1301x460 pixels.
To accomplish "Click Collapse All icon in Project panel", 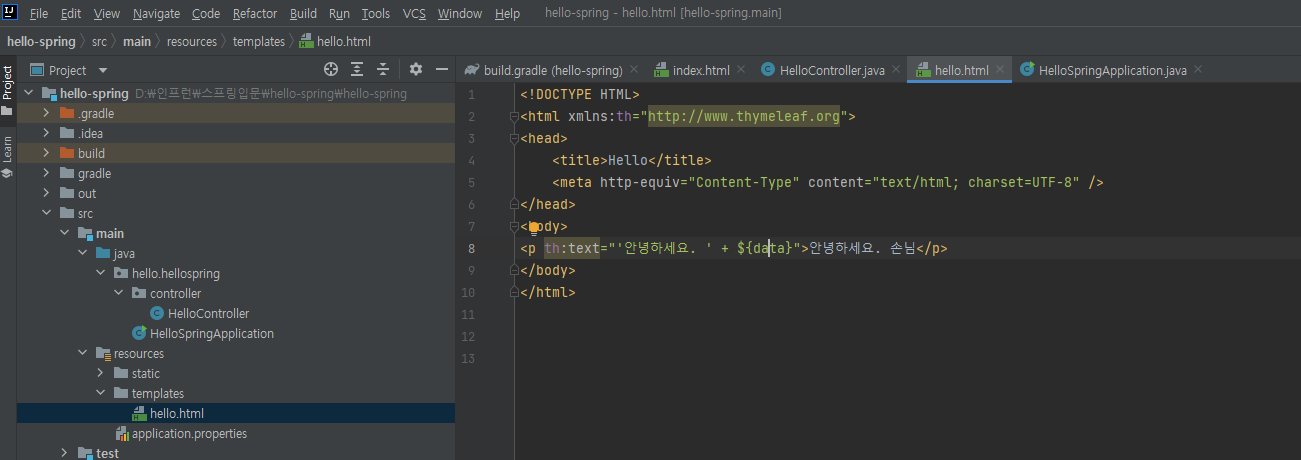I will click(382, 70).
